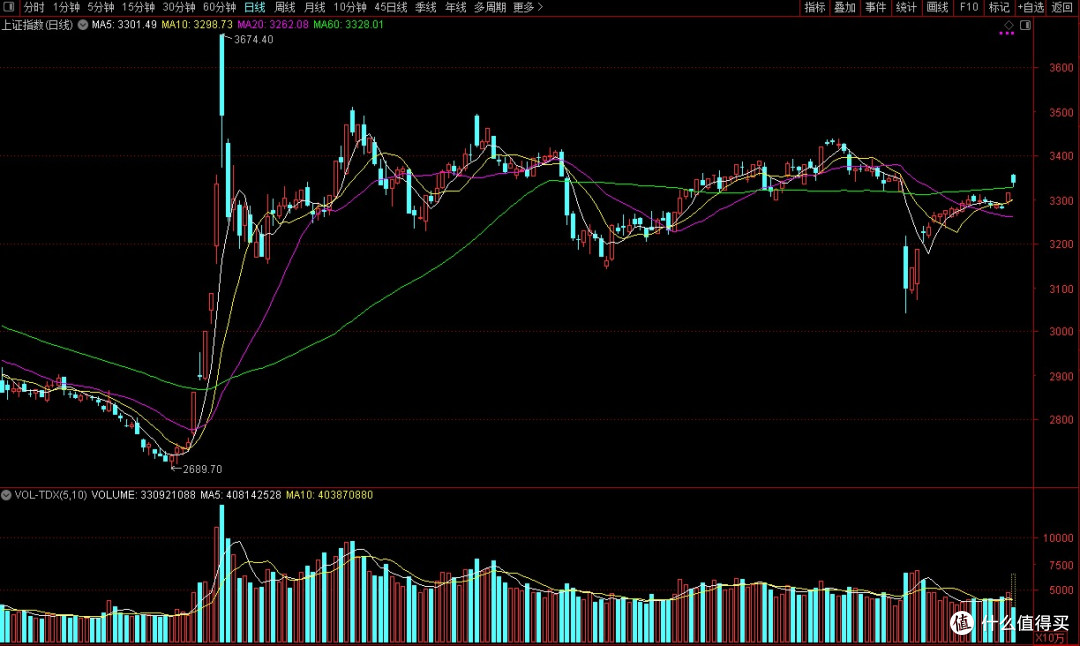Click the volume MA5: 408142528 value

(240, 495)
